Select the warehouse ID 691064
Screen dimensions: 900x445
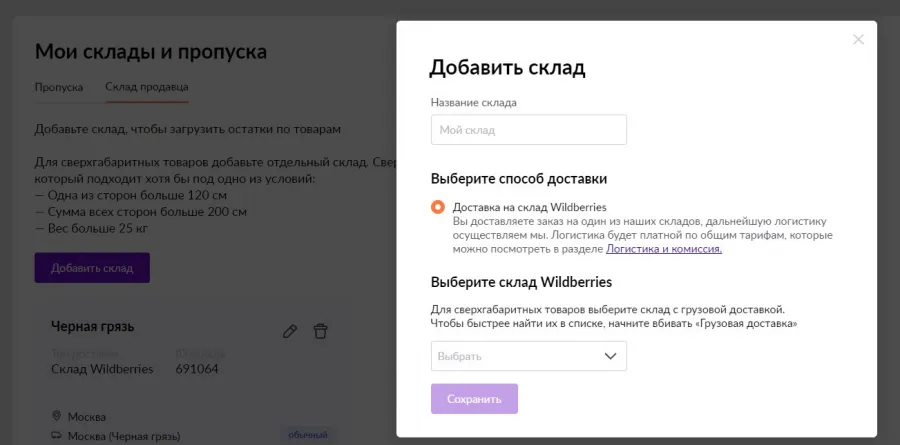coord(197,369)
